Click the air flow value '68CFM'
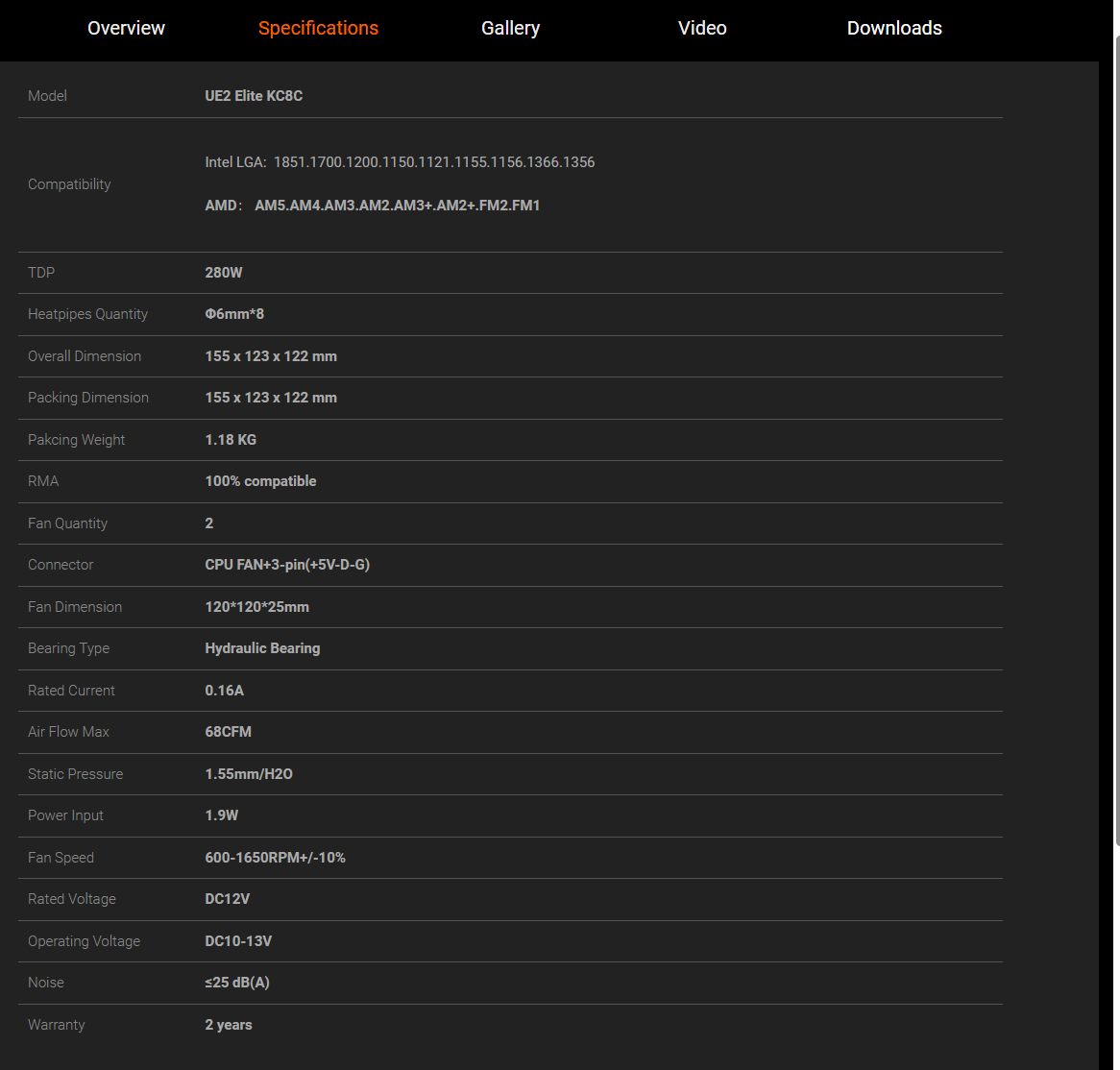1120x1070 pixels. 228,732
